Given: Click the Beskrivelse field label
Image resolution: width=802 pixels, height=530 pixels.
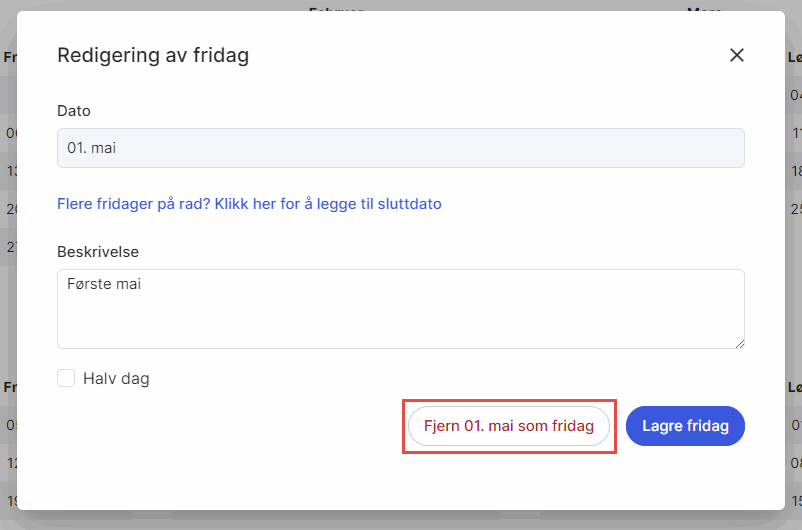Looking at the screenshot, I should pos(97,251).
